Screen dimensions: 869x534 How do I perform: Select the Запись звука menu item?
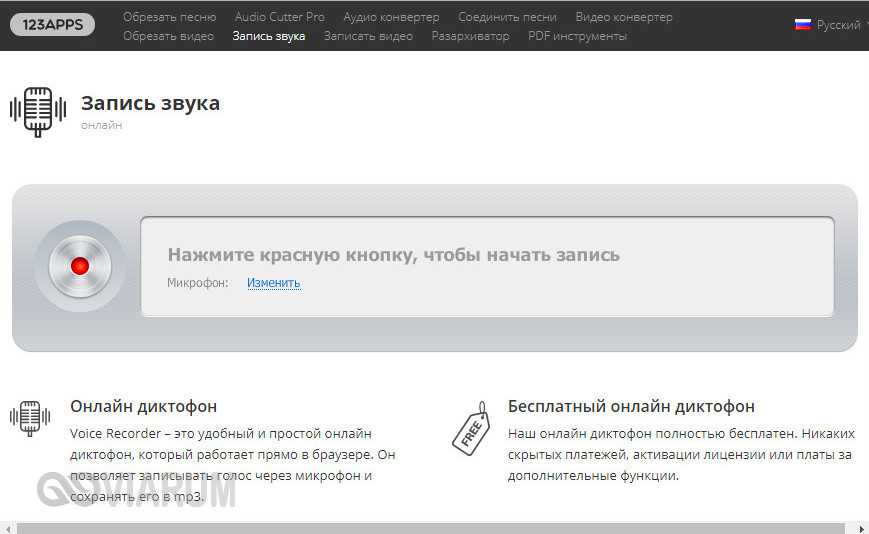click(268, 36)
